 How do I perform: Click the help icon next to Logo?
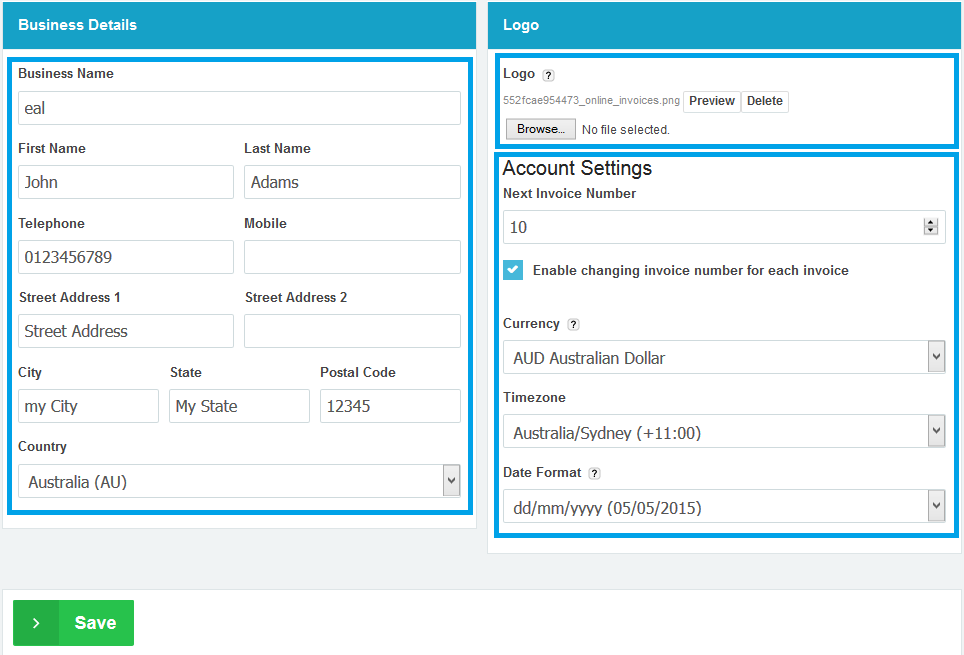[548, 75]
